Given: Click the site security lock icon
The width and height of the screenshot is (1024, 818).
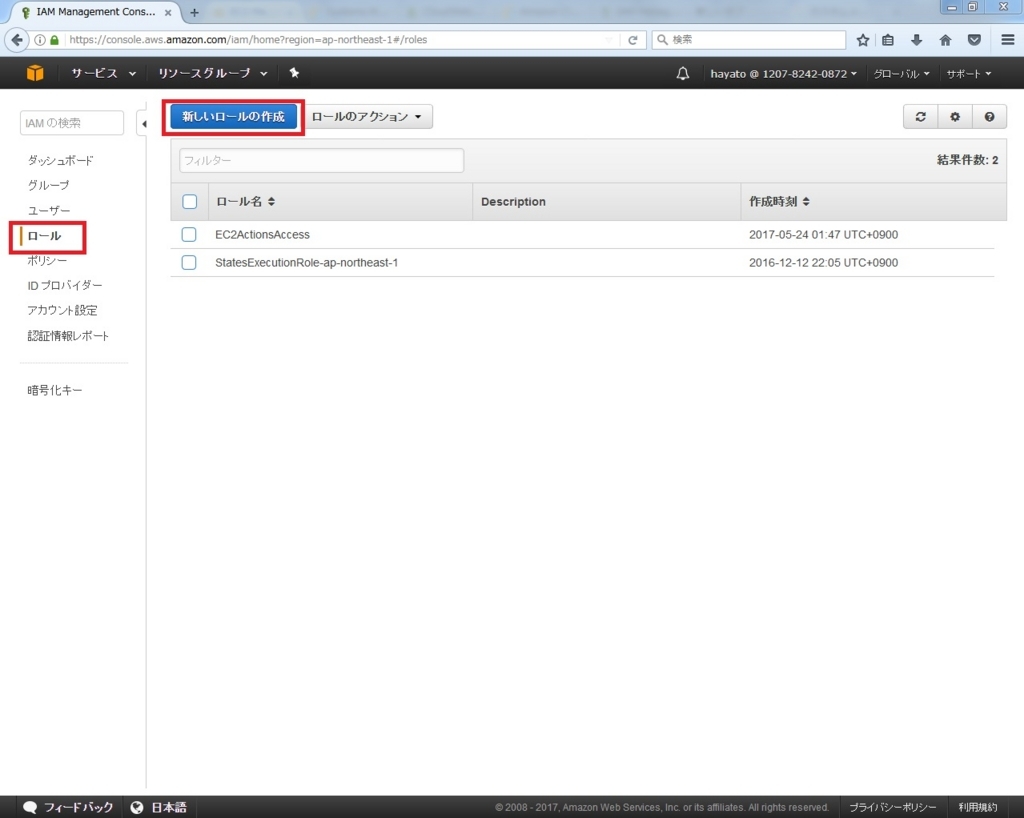Looking at the screenshot, I should point(54,40).
